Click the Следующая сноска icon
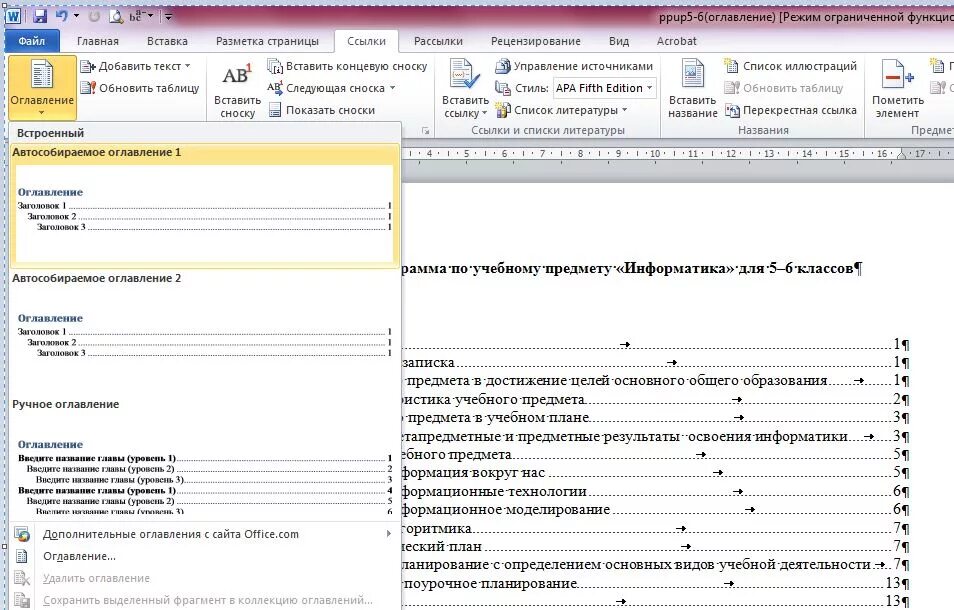The height and width of the screenshot is (610, 954). [x=274, y=88]
